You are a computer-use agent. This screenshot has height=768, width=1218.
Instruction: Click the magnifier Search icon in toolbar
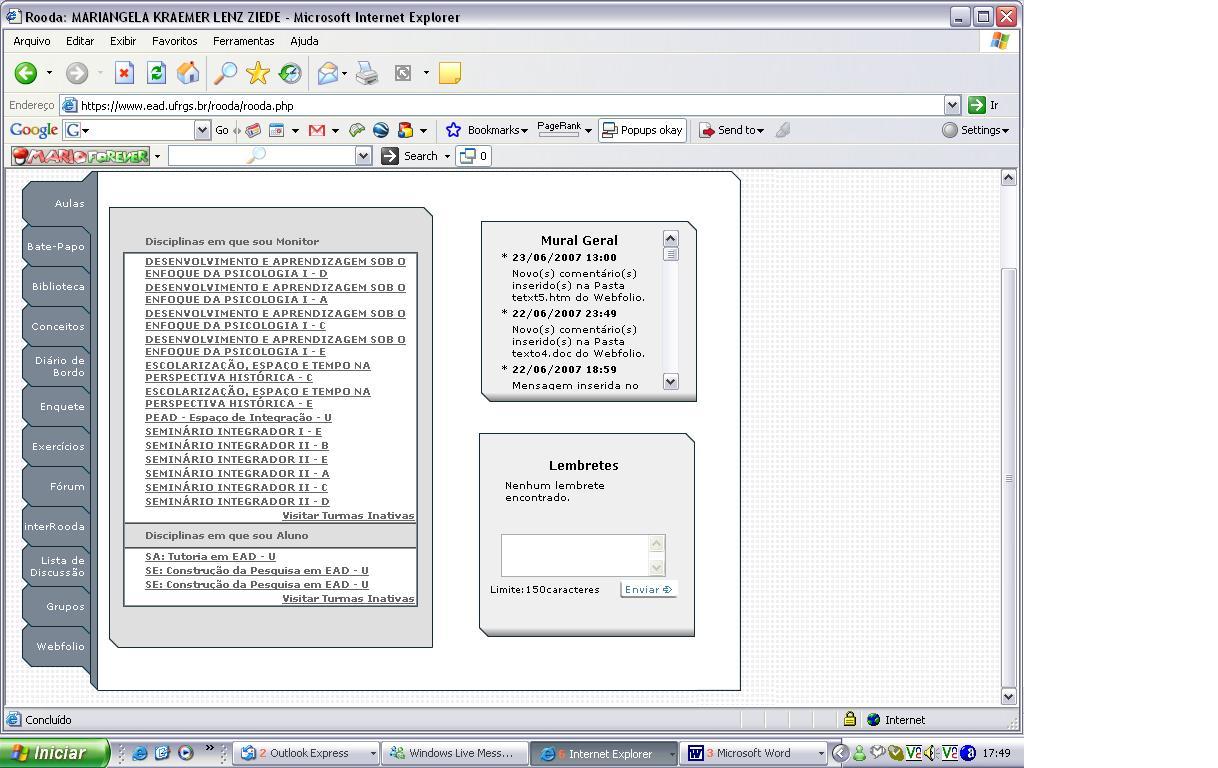coord(226,73)
